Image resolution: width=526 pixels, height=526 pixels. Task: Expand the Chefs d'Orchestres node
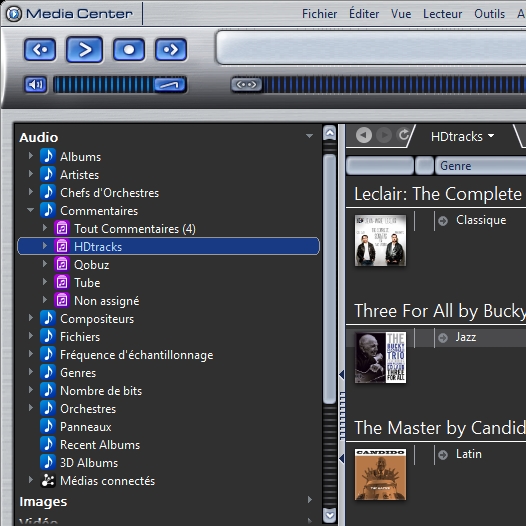coord(31,192)
